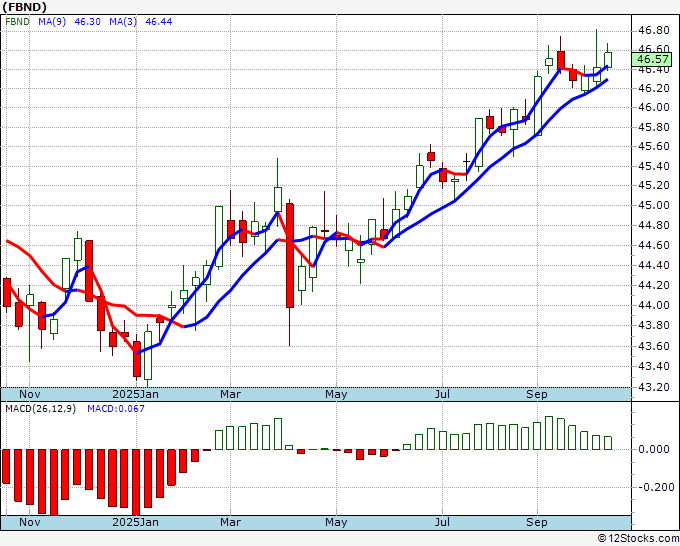Click the 46.30 moving average value

88,21
